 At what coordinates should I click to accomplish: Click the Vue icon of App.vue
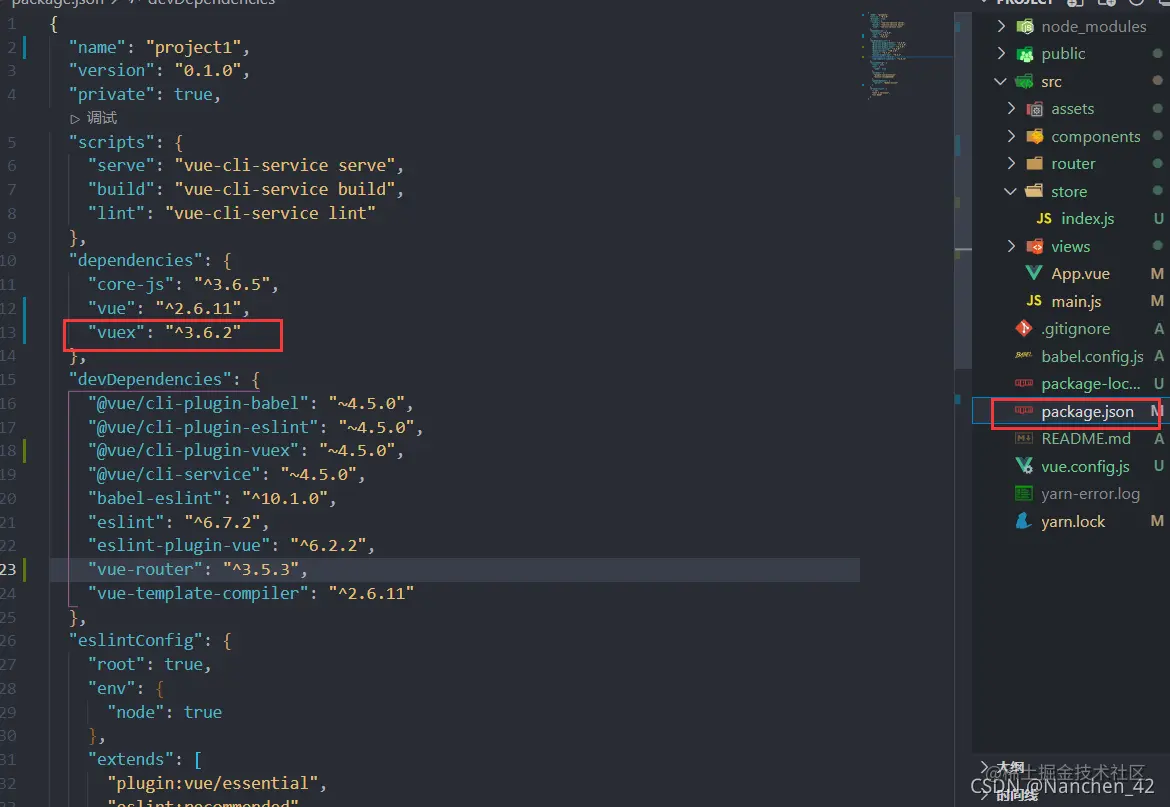coord(1034,273)
